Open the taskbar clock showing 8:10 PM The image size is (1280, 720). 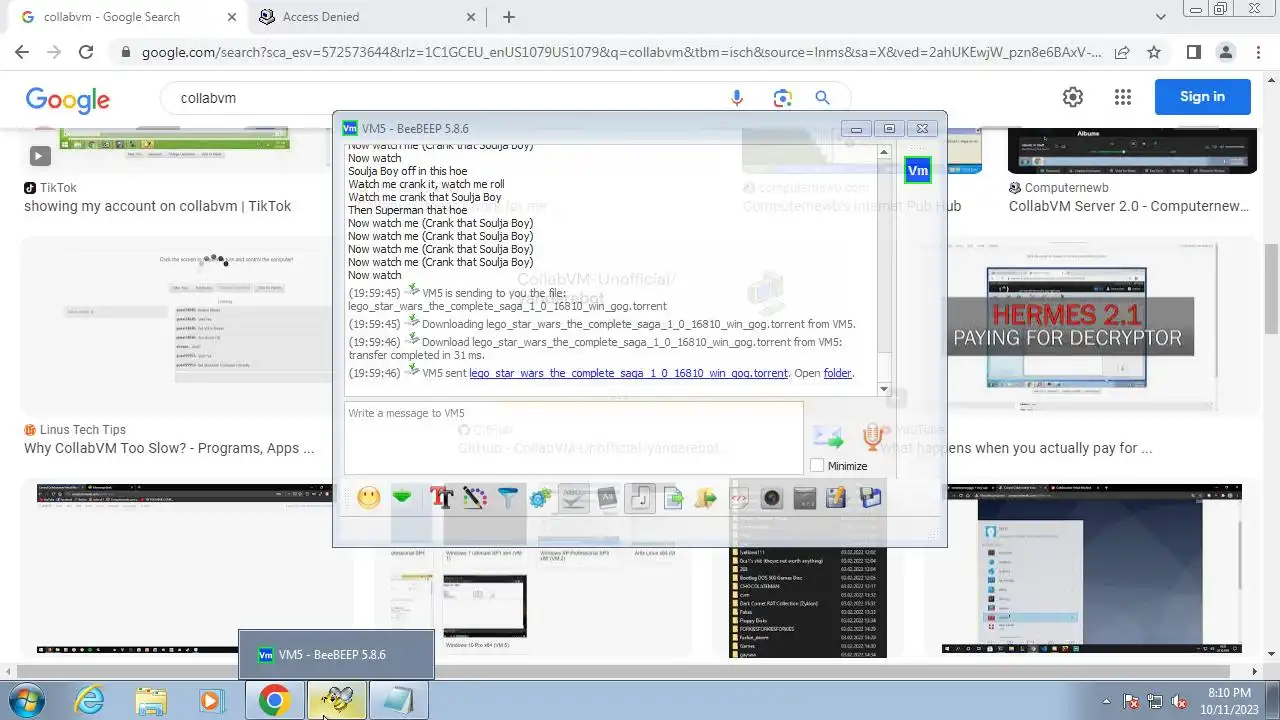(1229, 700)
